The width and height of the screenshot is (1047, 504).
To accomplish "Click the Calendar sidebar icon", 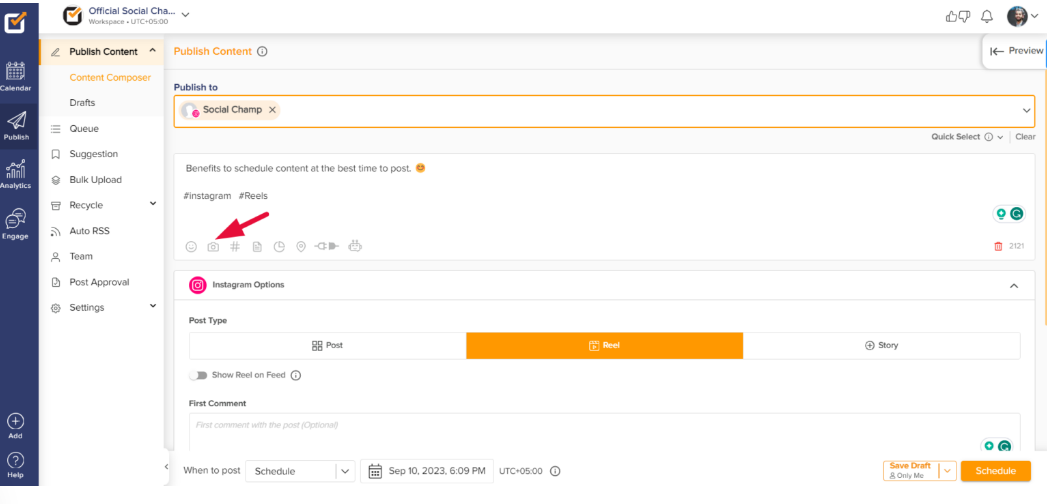I will [16, 76].
